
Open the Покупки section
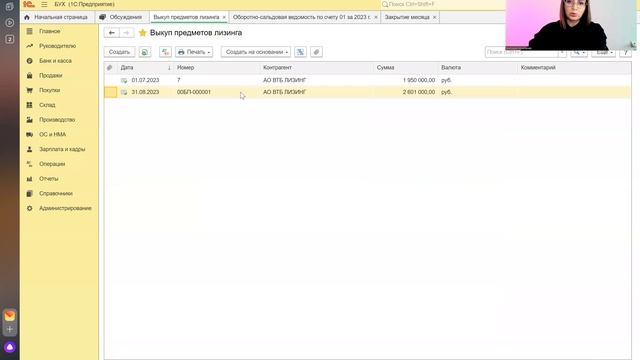coord(49,90)
